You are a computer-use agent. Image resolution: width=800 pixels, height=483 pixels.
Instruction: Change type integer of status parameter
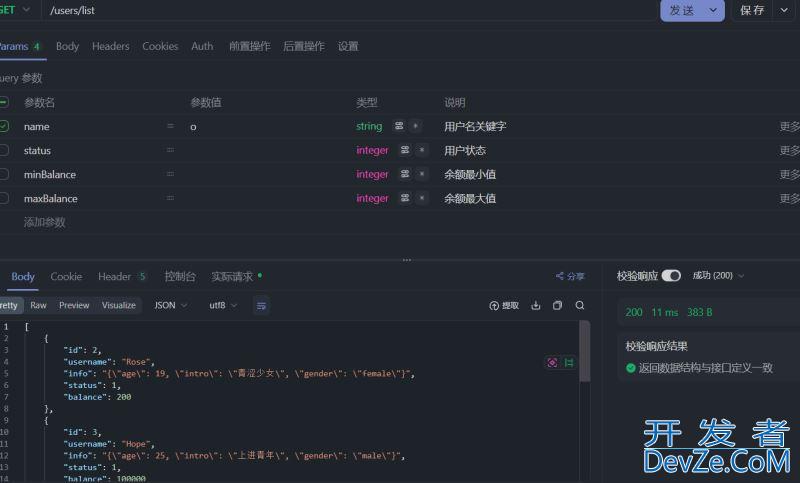click(x=372, y=150)
